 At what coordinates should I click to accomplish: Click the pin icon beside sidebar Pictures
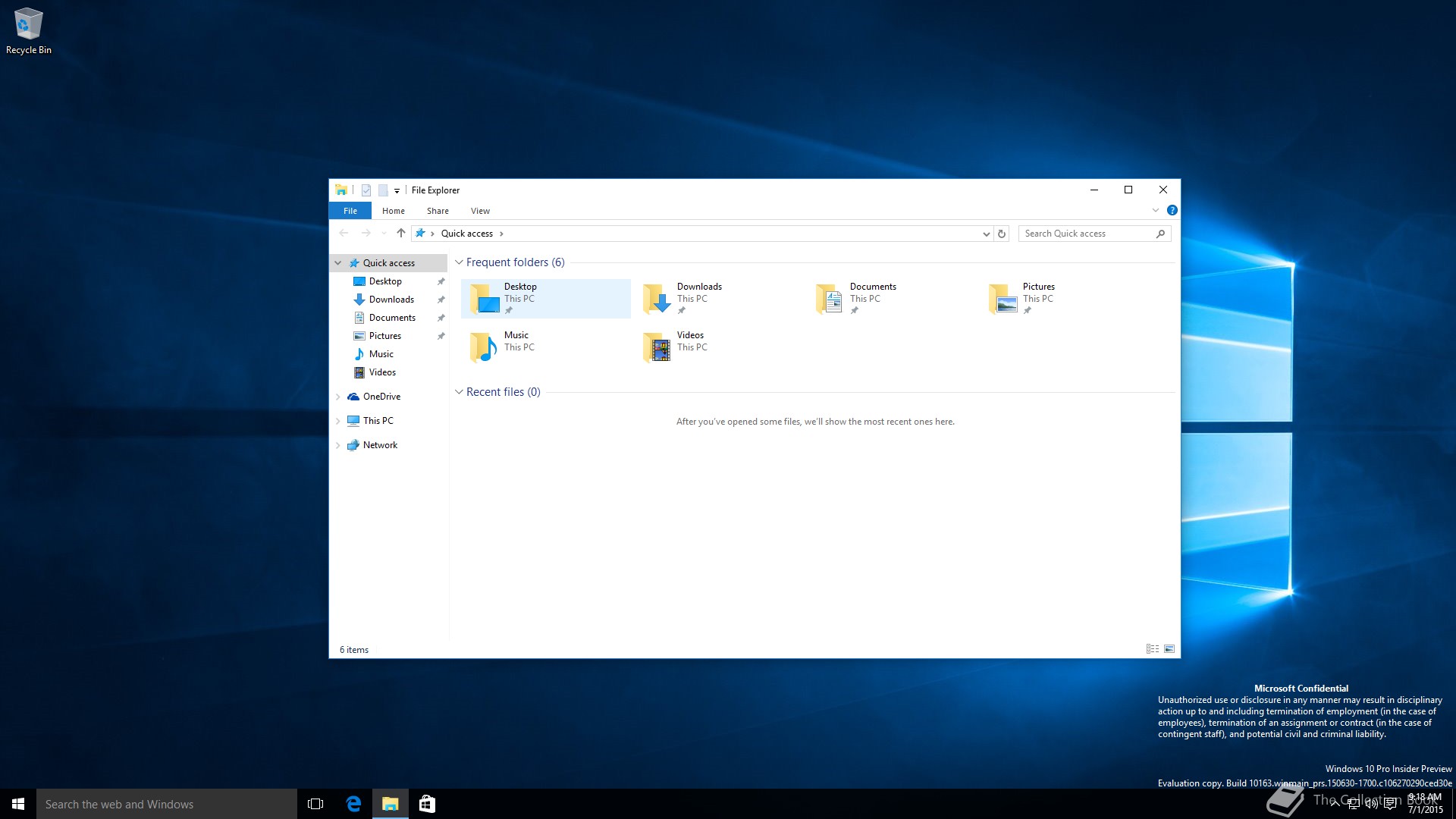(441, 336)
